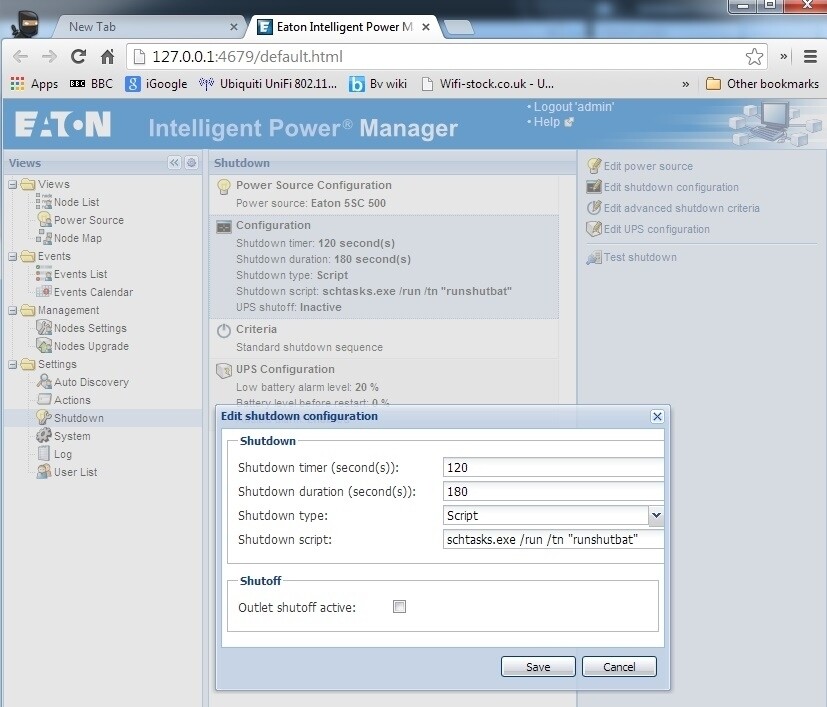This screenshot has height=707, width=827.
Task: Click the Test shutdown icon
Action: pyautogui.click(x=595, y=257)
